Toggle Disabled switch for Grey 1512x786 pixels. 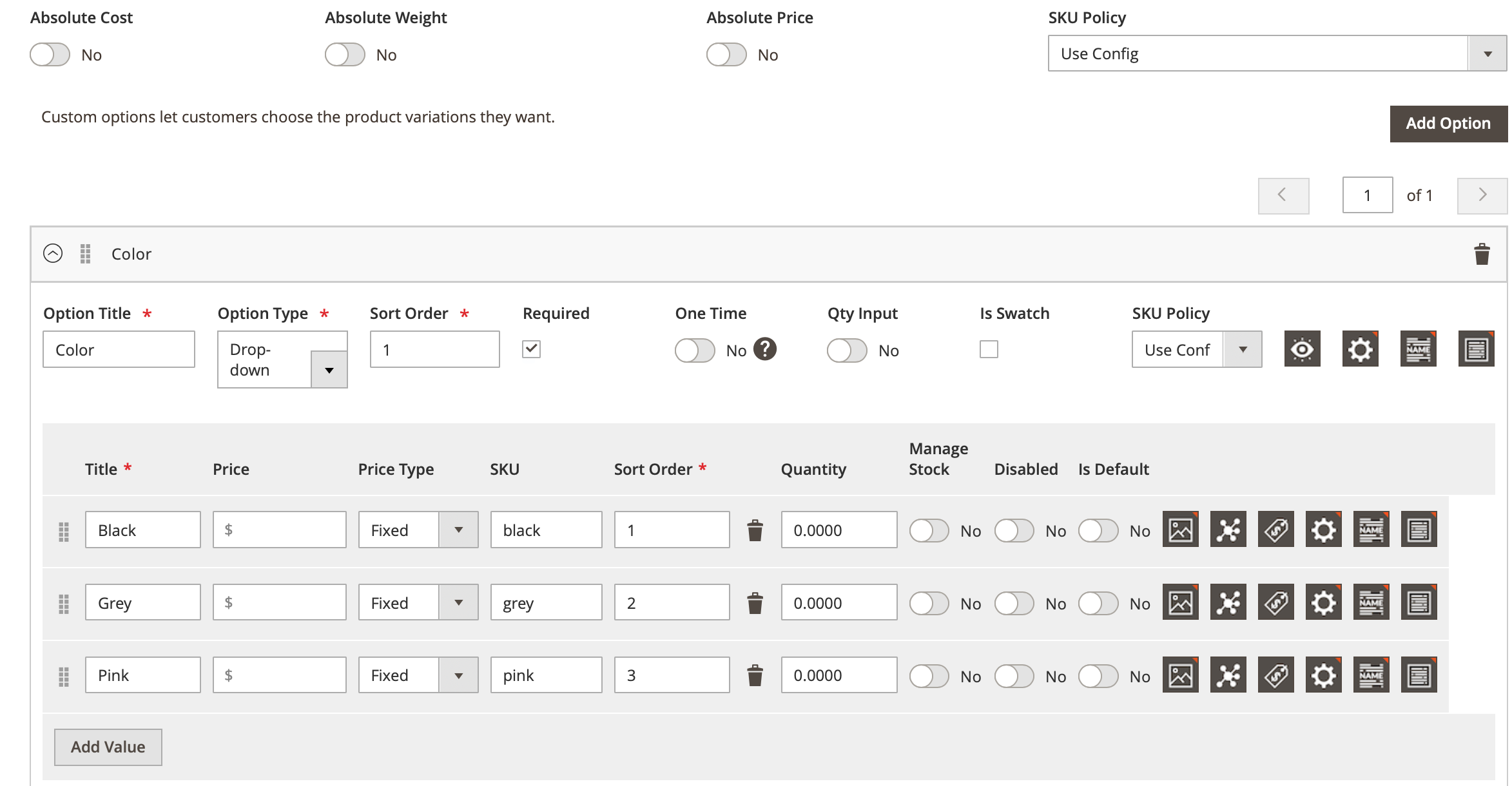pos(1014,604)
